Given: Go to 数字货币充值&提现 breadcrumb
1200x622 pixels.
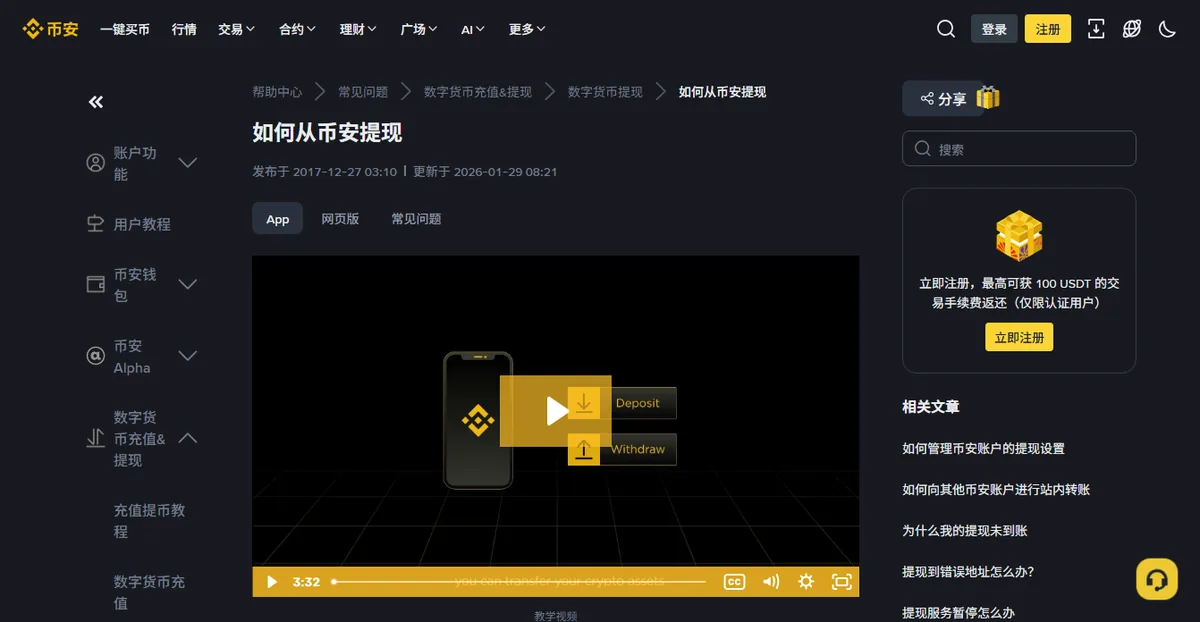Looking at the screenshot, I should click(478, 91).
